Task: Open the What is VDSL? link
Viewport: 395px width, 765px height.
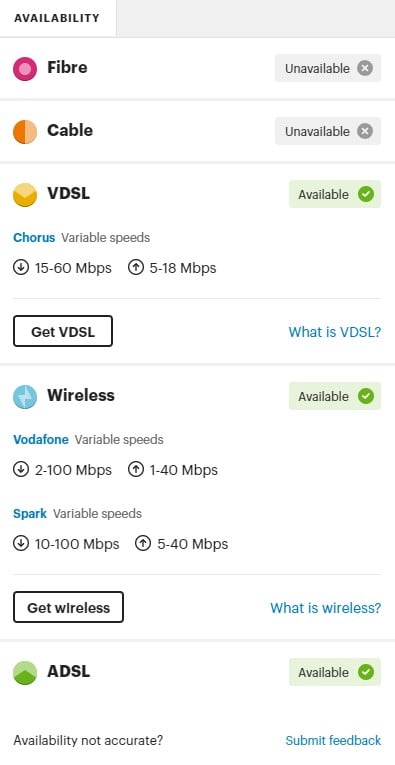Action: (x=335, y=332)
